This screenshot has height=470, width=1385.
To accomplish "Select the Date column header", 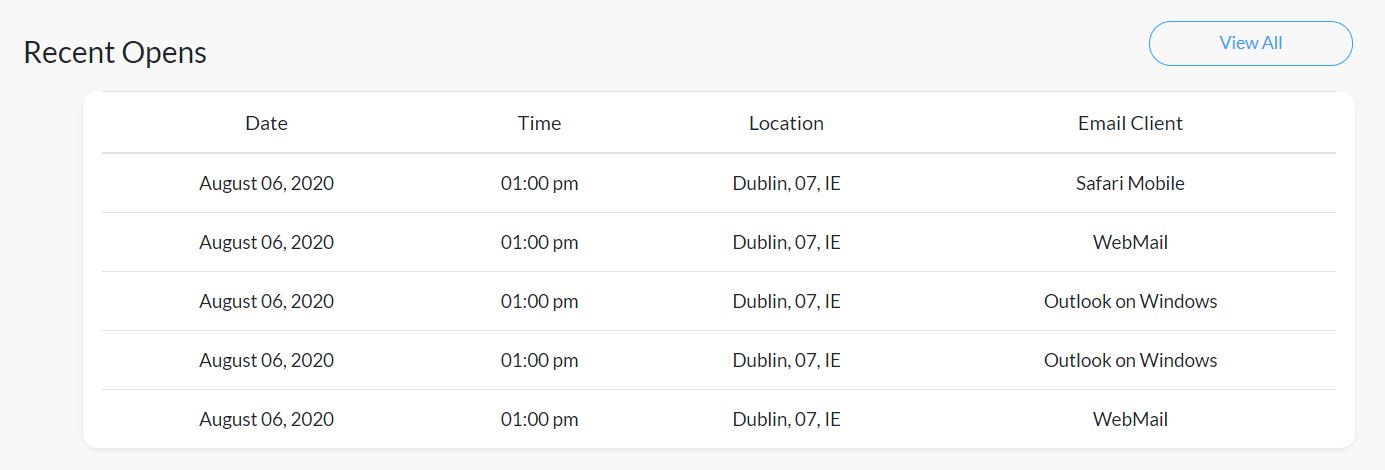I will [x=266, y=123].
